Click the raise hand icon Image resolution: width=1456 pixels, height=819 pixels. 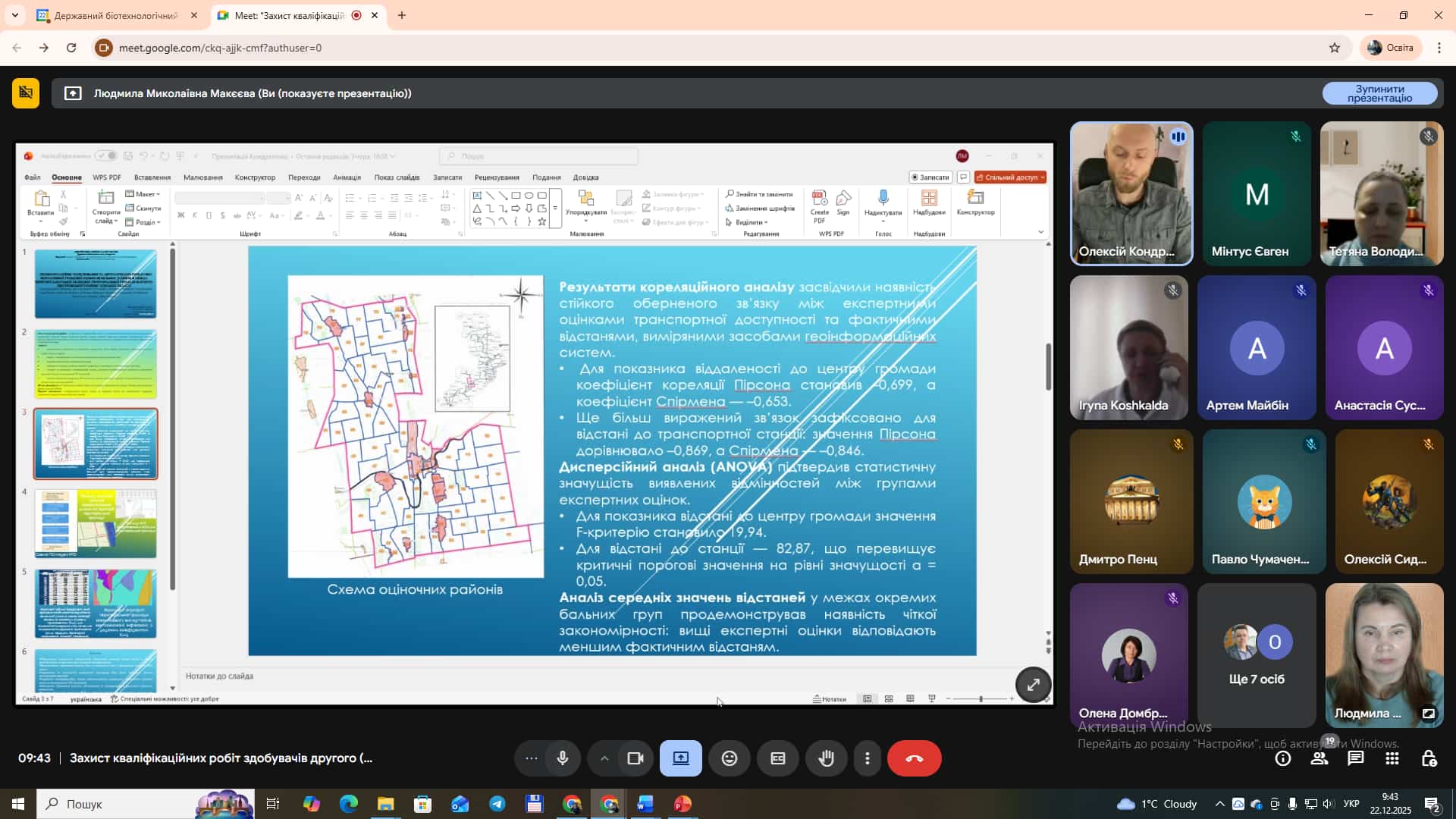(826, 758)
